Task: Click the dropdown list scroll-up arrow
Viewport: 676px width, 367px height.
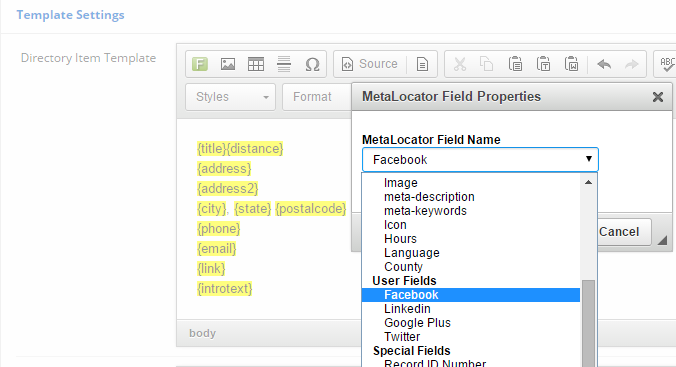Action: point(588,182)
